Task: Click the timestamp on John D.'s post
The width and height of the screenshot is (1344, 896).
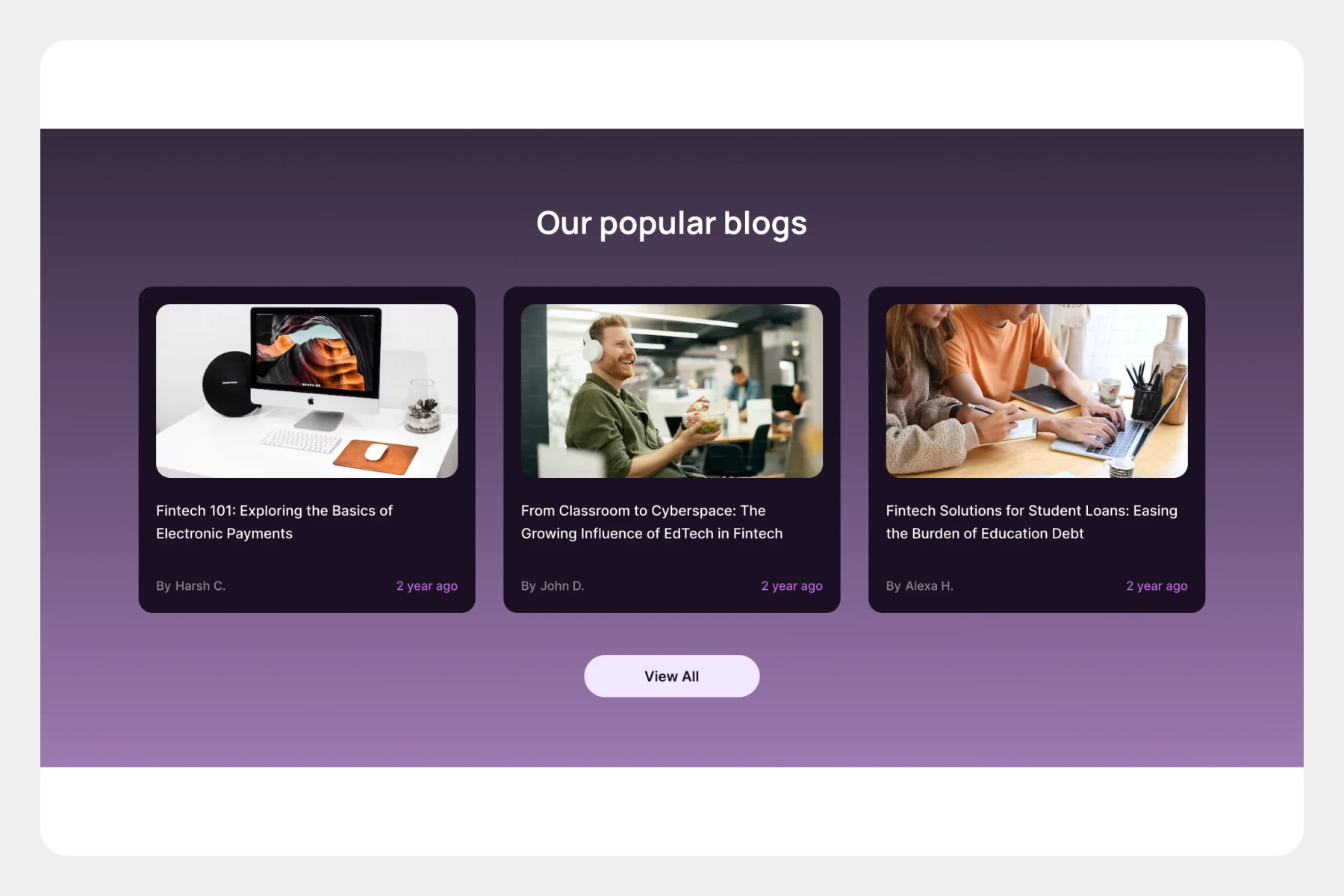Action: [x=791, y=586]
